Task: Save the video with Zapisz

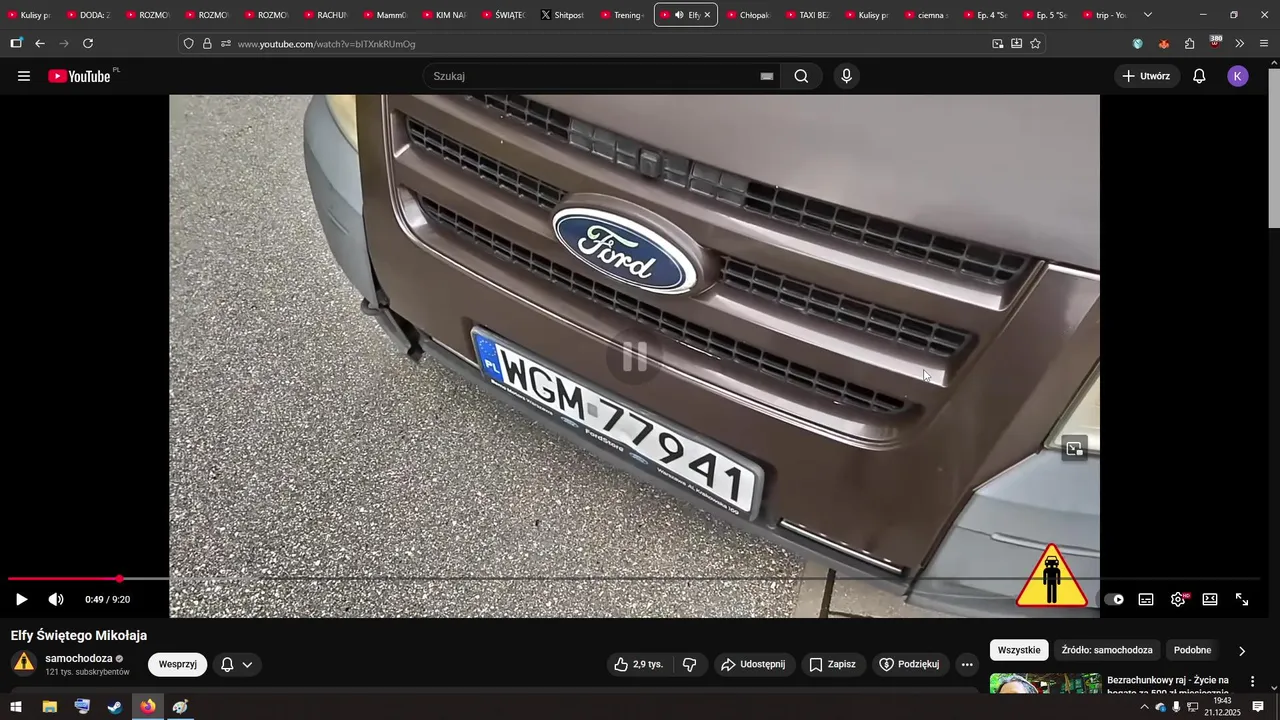Action: pos(833,664)
